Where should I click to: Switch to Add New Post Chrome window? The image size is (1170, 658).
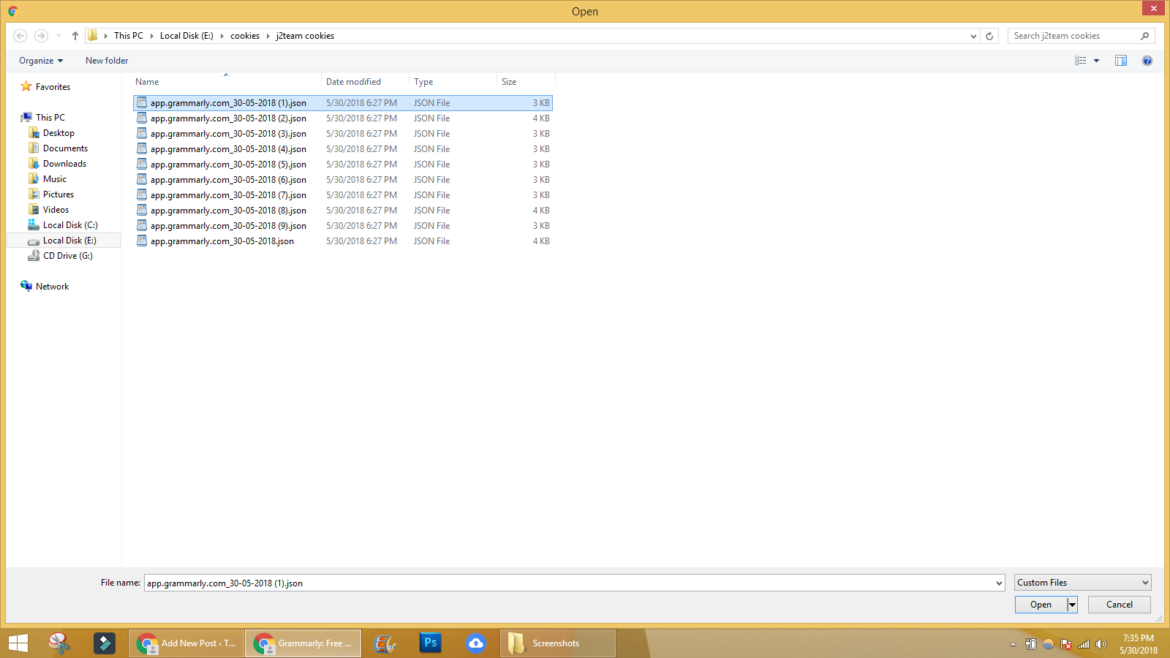tap(187, 643)
